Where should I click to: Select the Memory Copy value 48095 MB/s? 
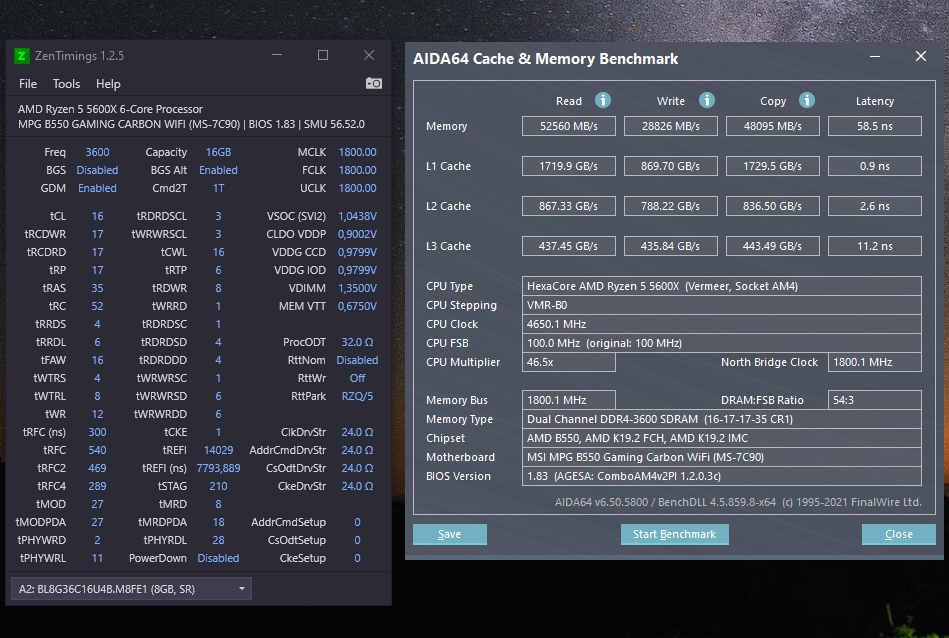(773, 126)
